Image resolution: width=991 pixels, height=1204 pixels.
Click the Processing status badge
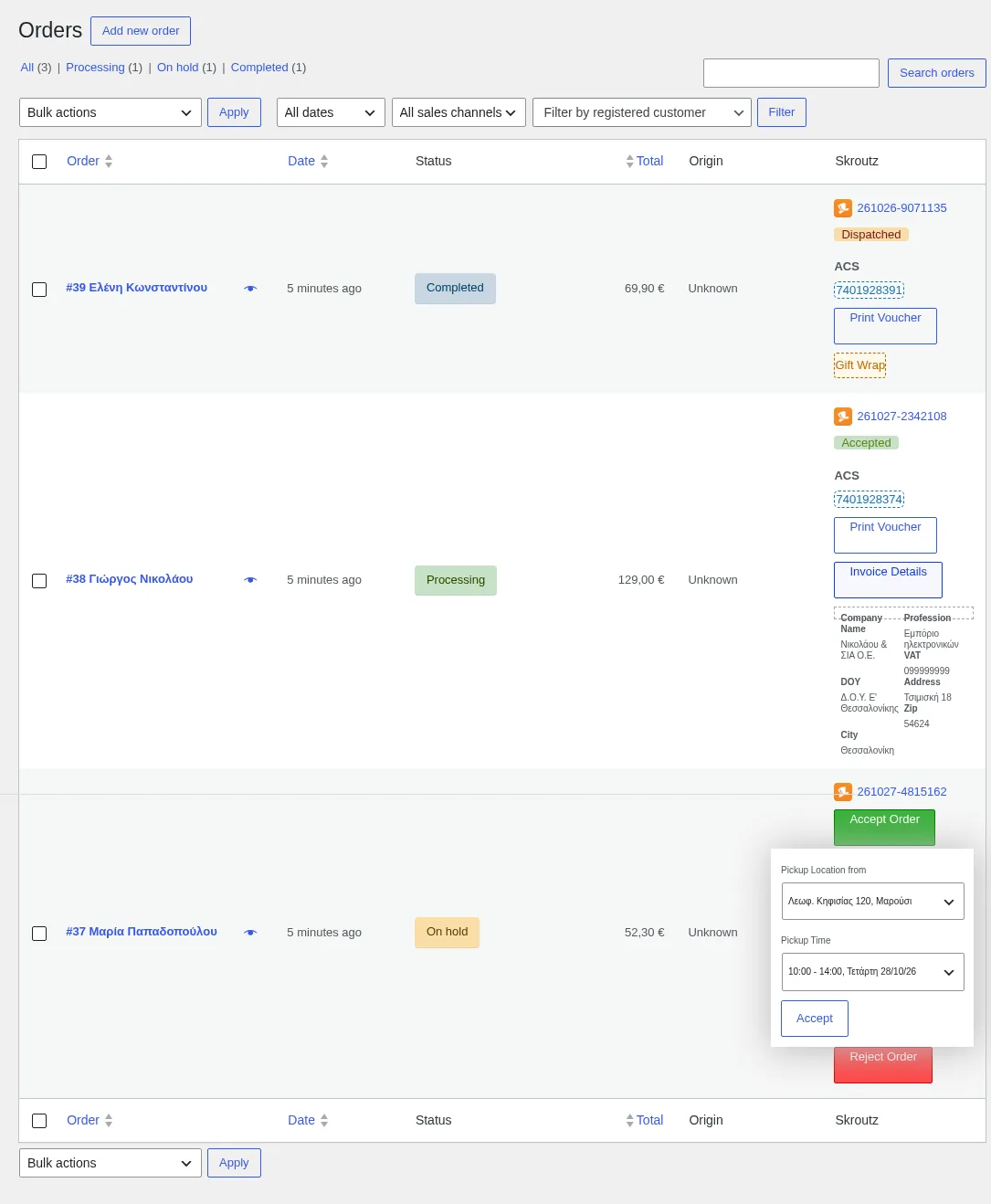(x=456, y=581)
